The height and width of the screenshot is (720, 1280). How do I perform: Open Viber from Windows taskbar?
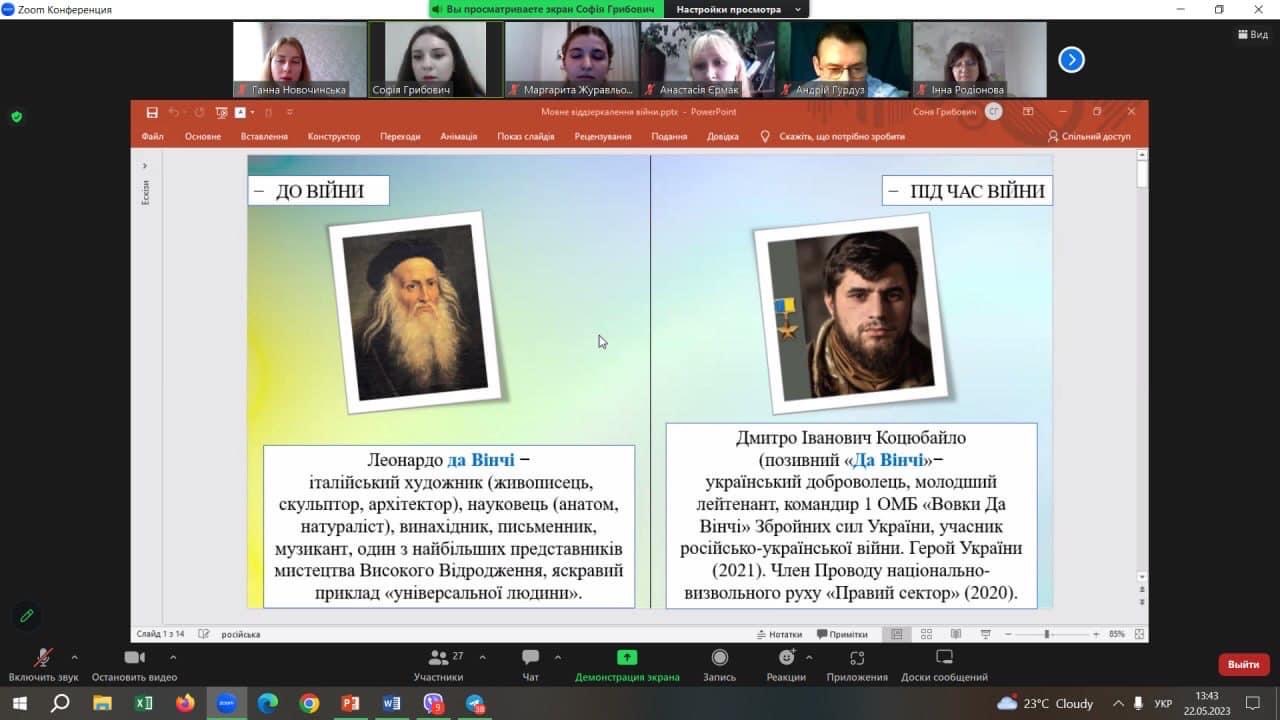tap(433, 703)
